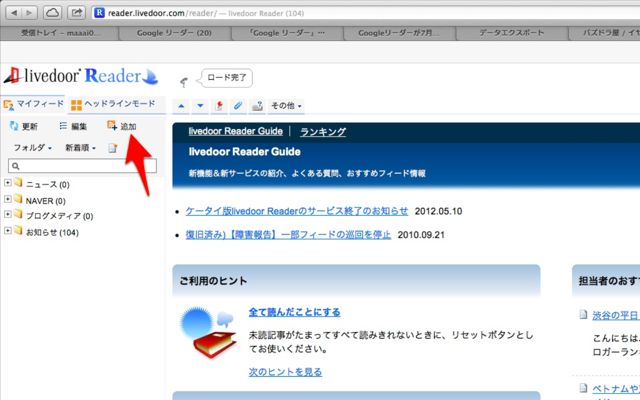Click the sun and book hint illustration
Image resolution: width=640 pixels, height=400 pixels.
click(209, 332)
